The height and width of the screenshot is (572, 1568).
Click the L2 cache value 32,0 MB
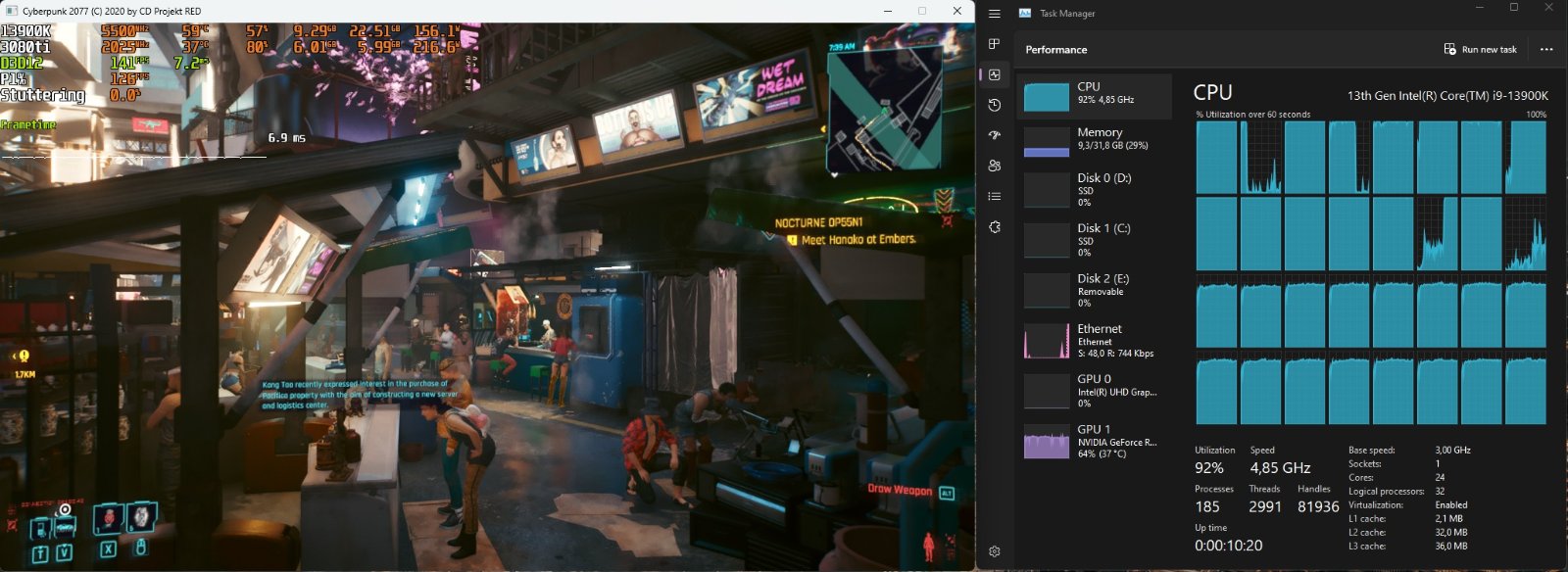tap(1451, 533)
